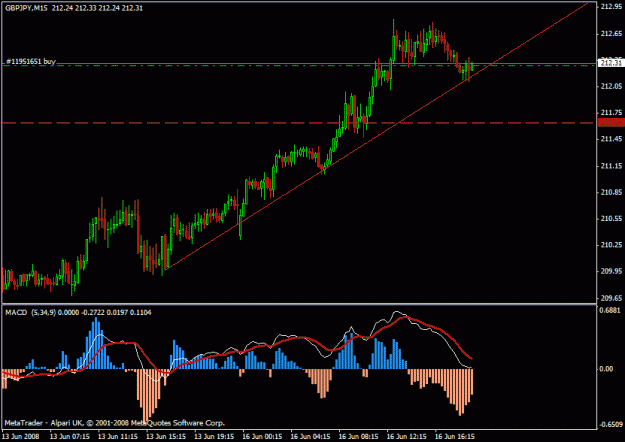Click the 16 Jun 00:15 time label
Viewport: 625px width, 442px height.
pyautogui.click(x=262, y=436)
